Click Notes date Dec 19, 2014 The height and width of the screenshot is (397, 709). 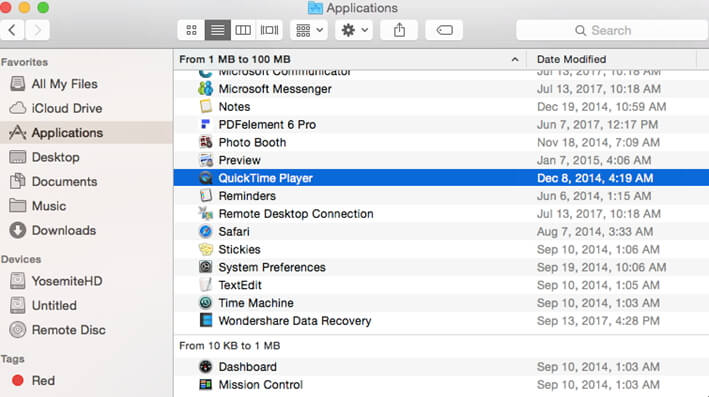(x=601, y=107)
